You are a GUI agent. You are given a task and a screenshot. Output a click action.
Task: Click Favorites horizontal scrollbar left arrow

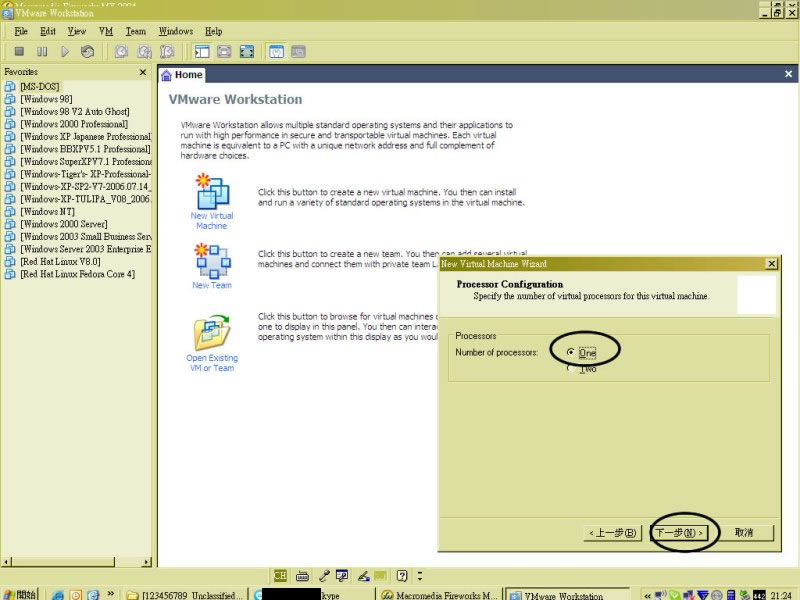pyautogui.click(x=6, y=562)
